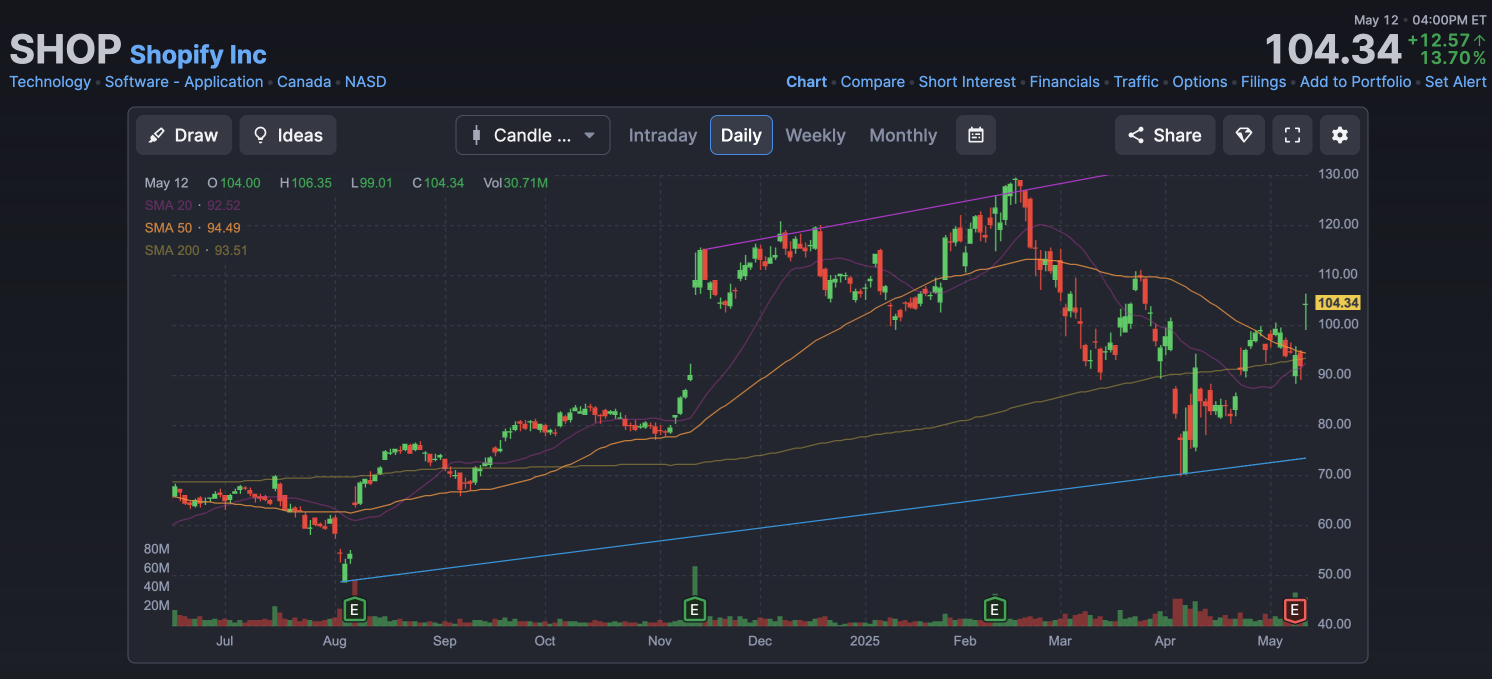Screen dimensions: 1492x679
Task: Click the 2025 date axis label
Action: click(x=864, y=641)
